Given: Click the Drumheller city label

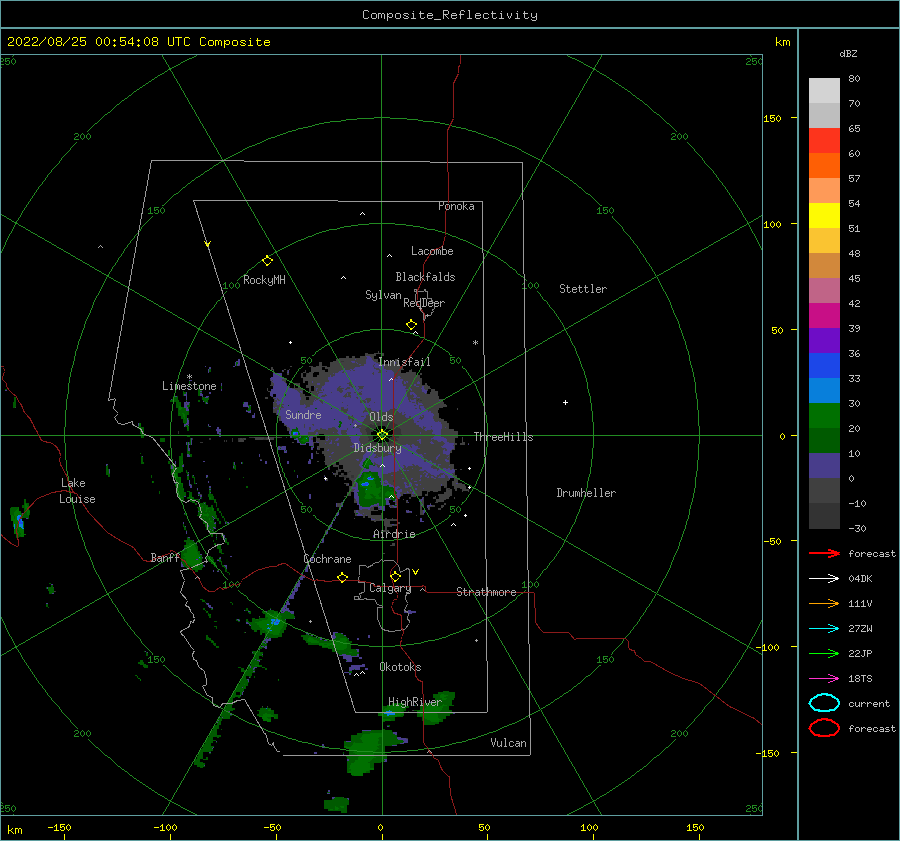Looking at the screenshot, I should pos(586,493).
